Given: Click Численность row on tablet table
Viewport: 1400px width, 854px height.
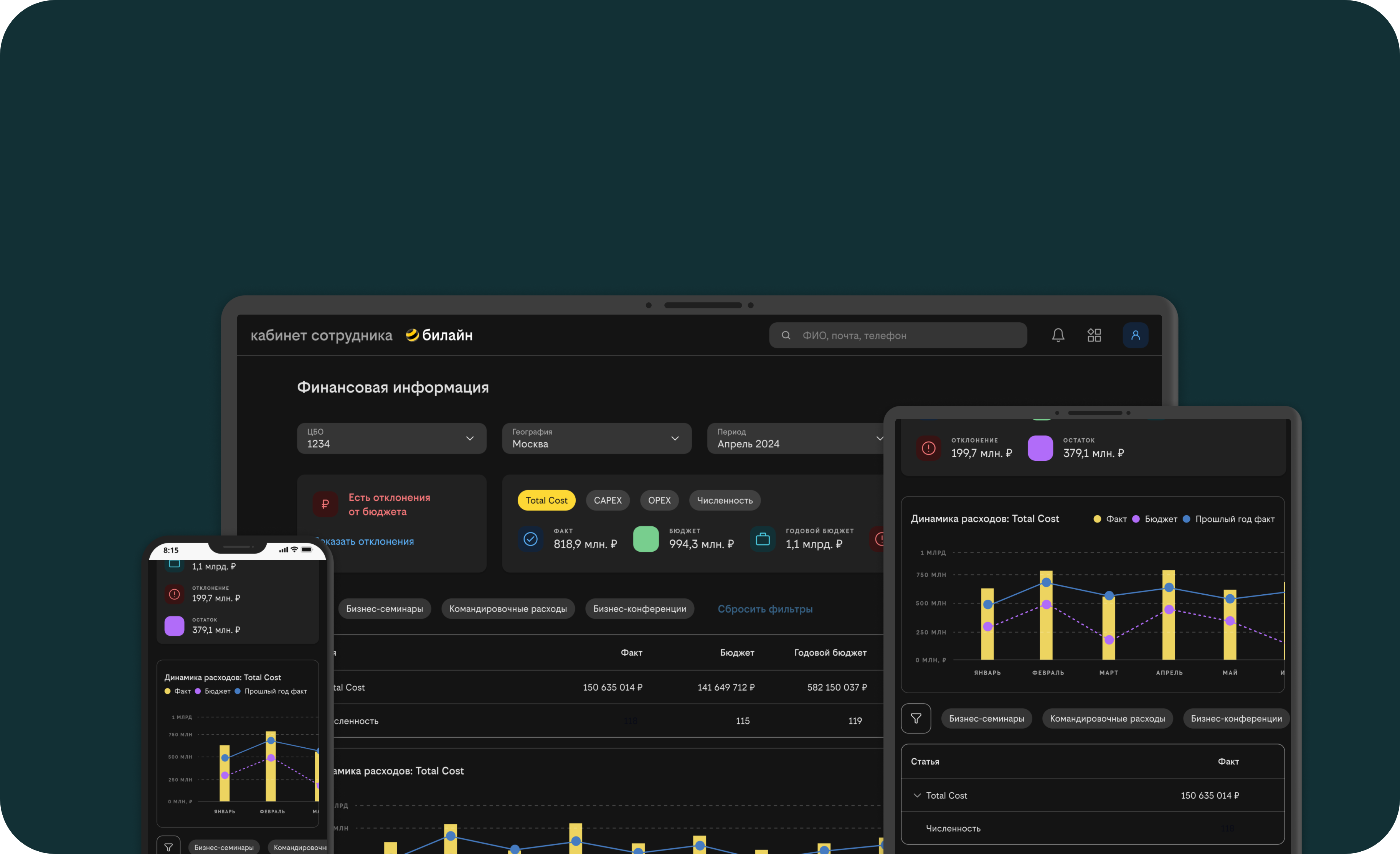Looking at the screenshot, I should pos(1092,828).
